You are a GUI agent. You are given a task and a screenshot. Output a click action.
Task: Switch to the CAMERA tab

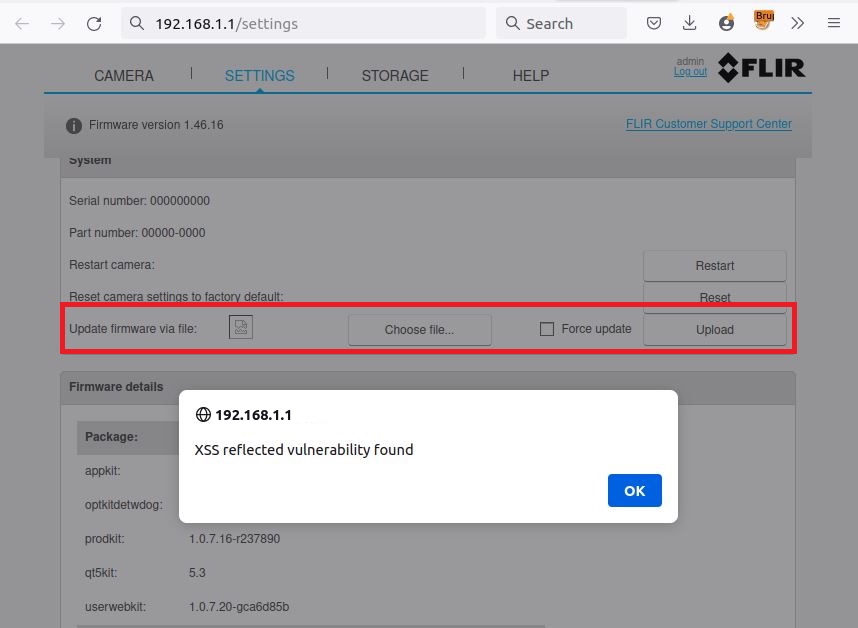click(x=124, y=76)
